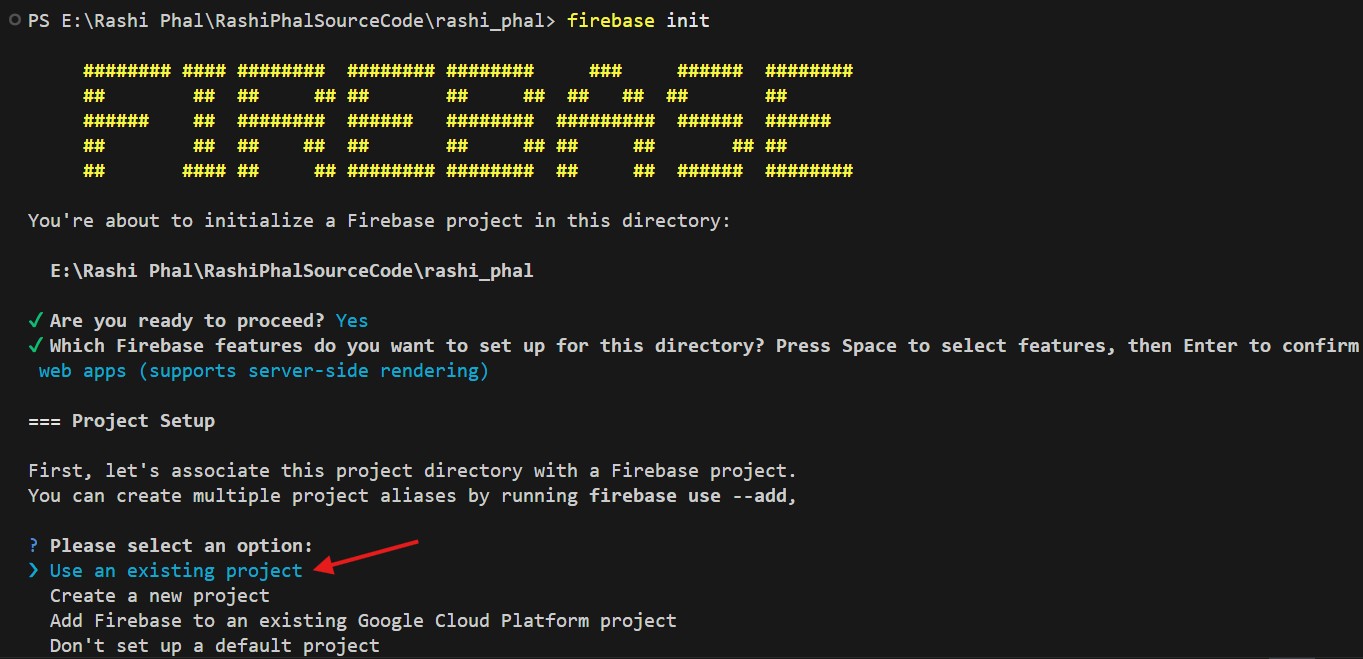
Task: Click the blue chevron selection pointer
Action: tap(34, 571)
